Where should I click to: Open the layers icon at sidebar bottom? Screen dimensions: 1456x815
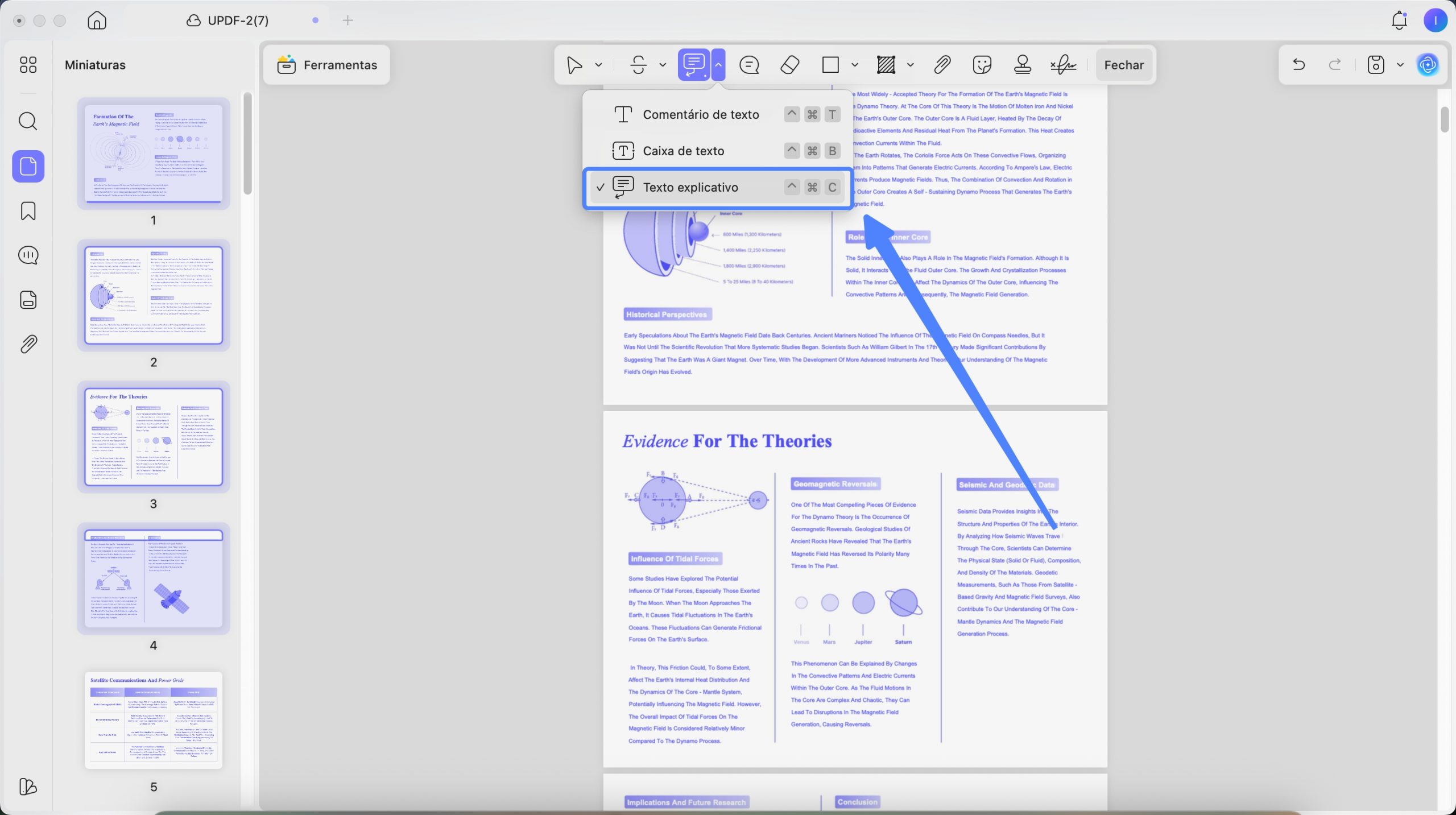pos(28,787)
